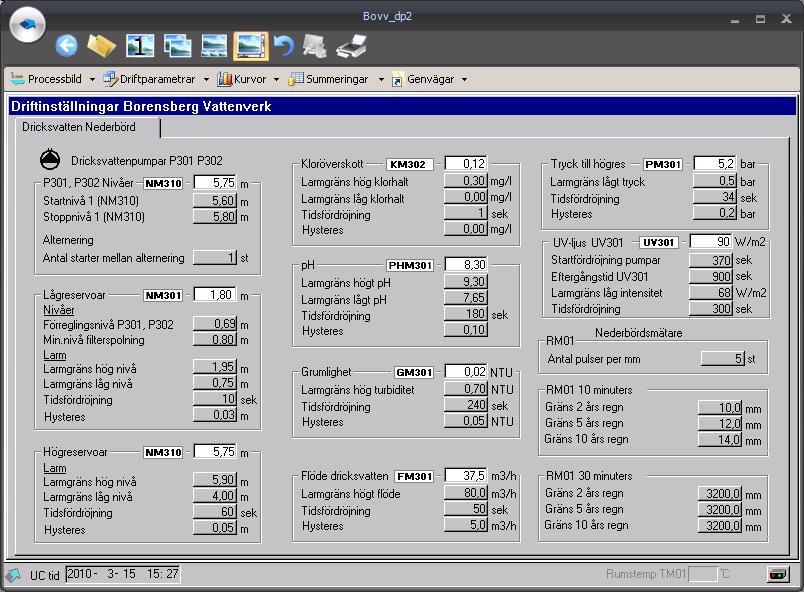Select the Larmgräns hög turbiditet field
The width and height of the screenshot is (804, 592).
(465, 389)
